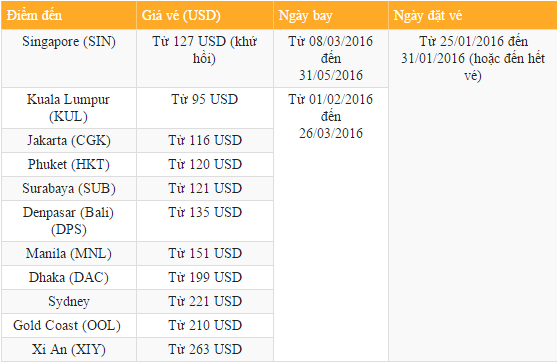Screen dimensions: 558x363
Task: Click the Ngày bay column header
Action: 331,15
